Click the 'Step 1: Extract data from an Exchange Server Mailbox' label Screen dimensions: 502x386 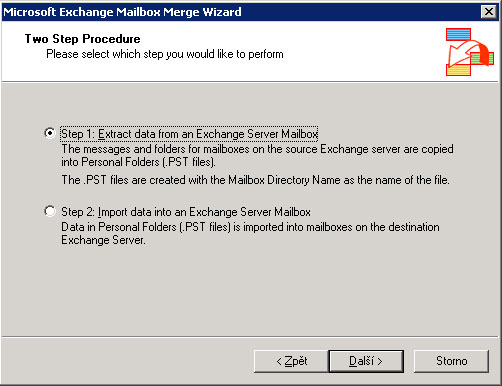[x=189, y=134]
